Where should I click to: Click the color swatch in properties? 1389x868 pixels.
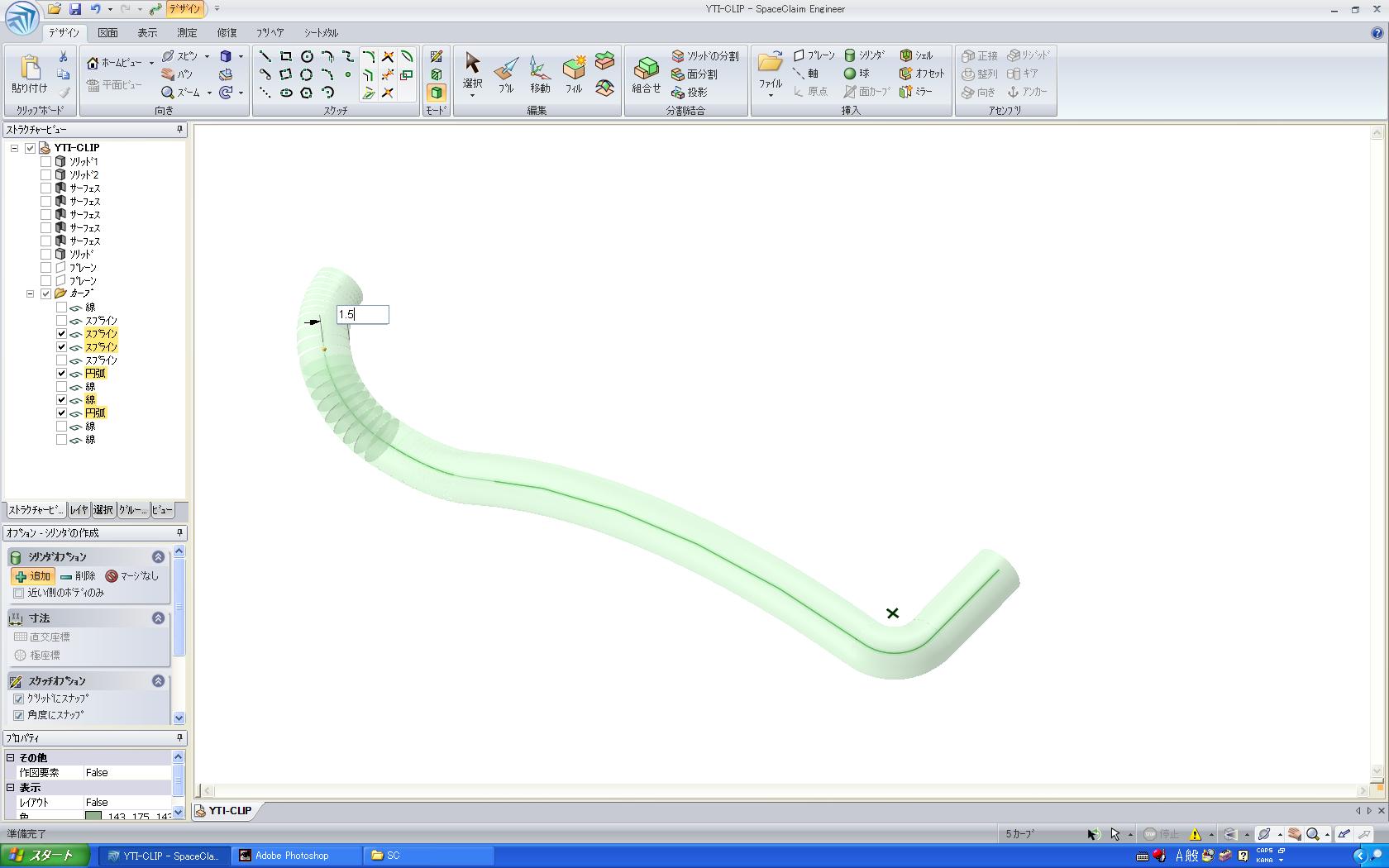coord(93,817)
